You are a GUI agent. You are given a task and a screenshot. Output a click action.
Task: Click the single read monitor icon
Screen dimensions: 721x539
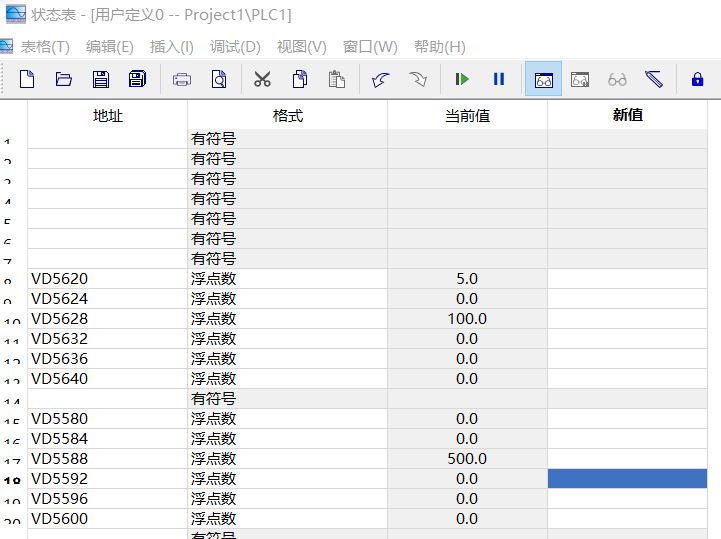(580, 80)
